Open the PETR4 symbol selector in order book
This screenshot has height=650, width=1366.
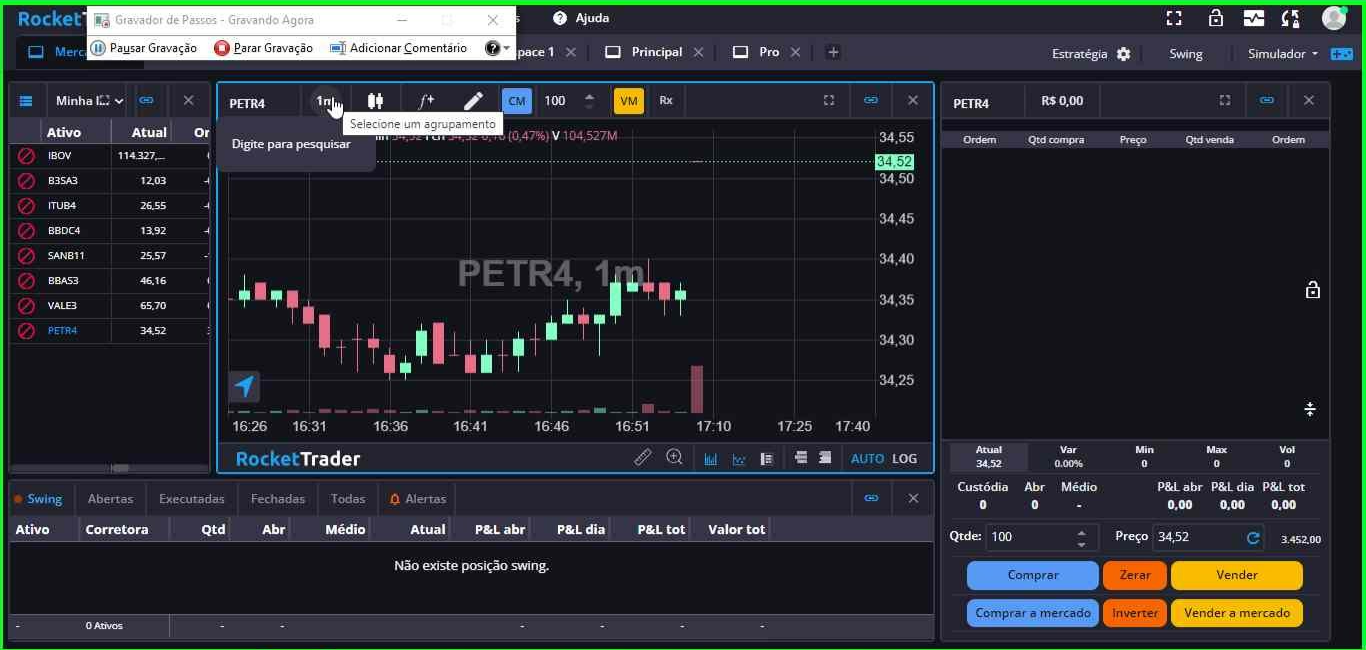click(971, 103)
